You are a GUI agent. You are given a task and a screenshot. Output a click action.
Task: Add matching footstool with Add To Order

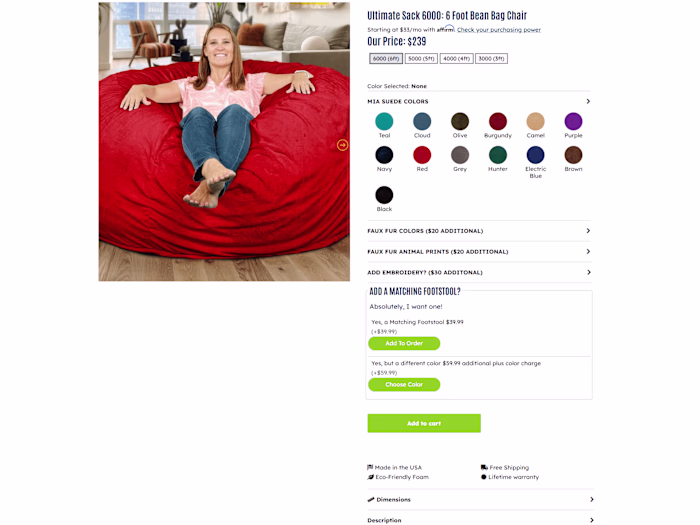pos(404,343)
